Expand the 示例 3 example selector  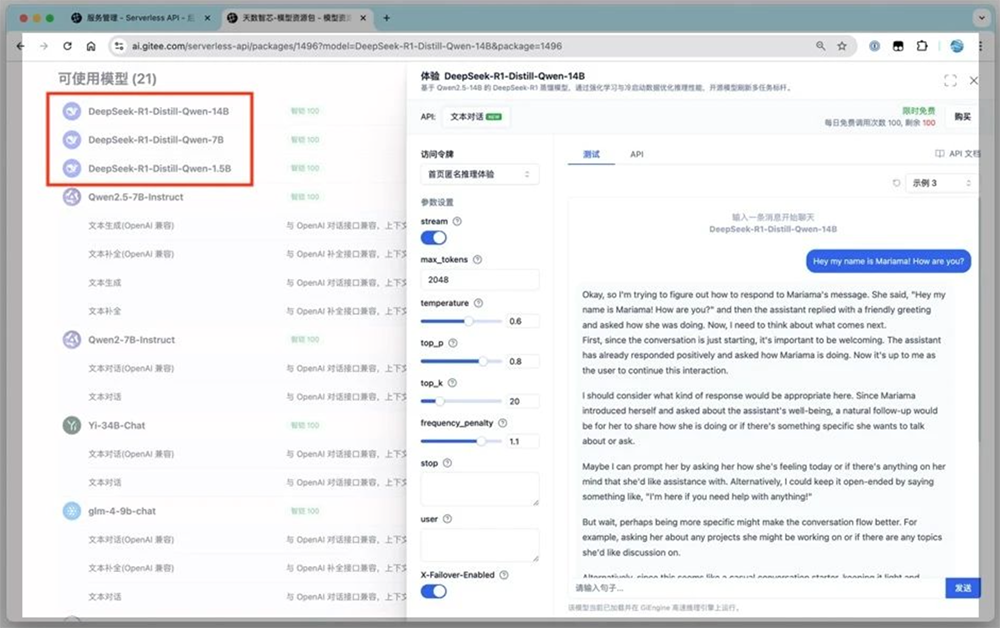(940, 183)
